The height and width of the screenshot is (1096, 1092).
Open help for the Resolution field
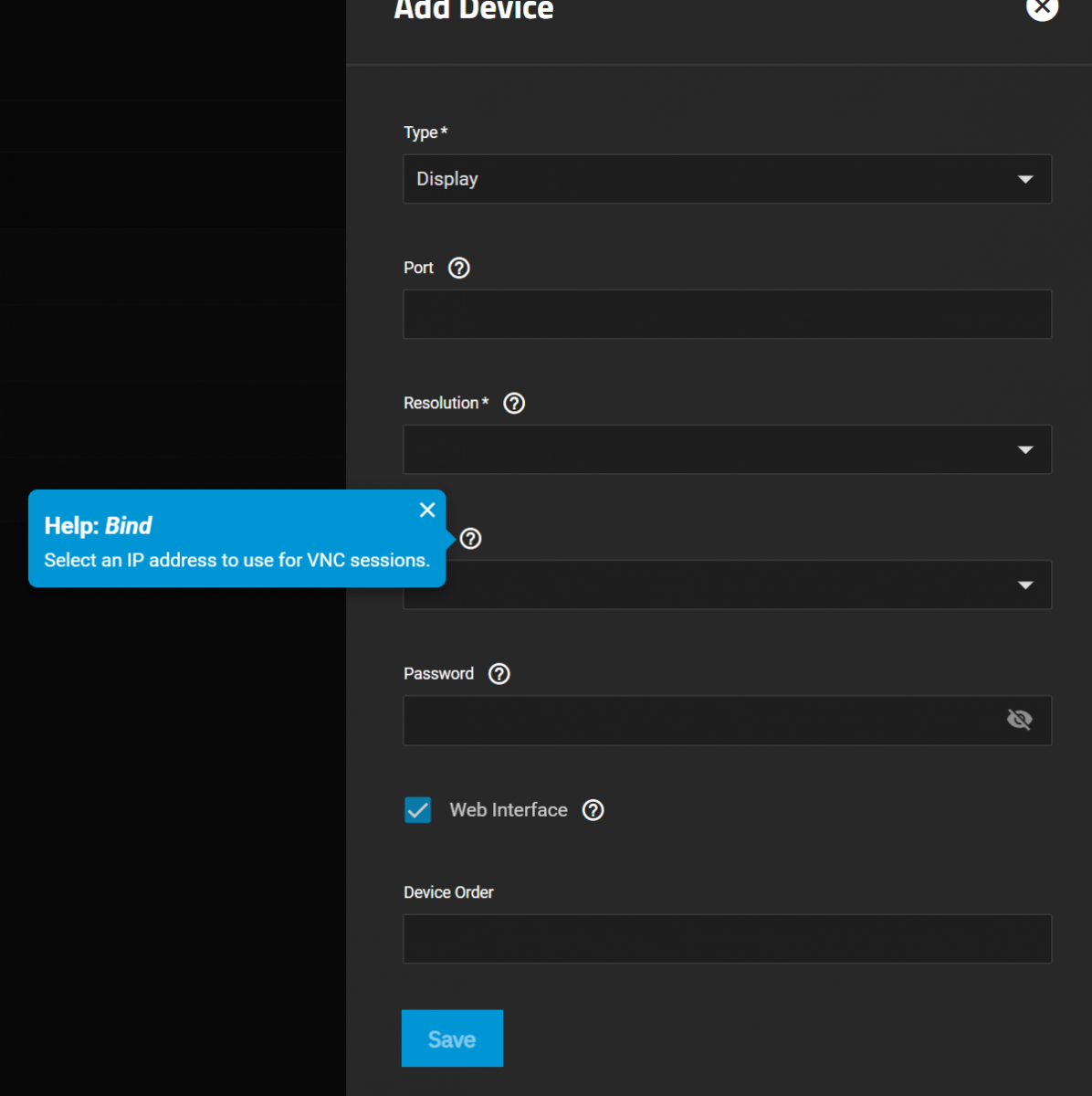(514, 403)
